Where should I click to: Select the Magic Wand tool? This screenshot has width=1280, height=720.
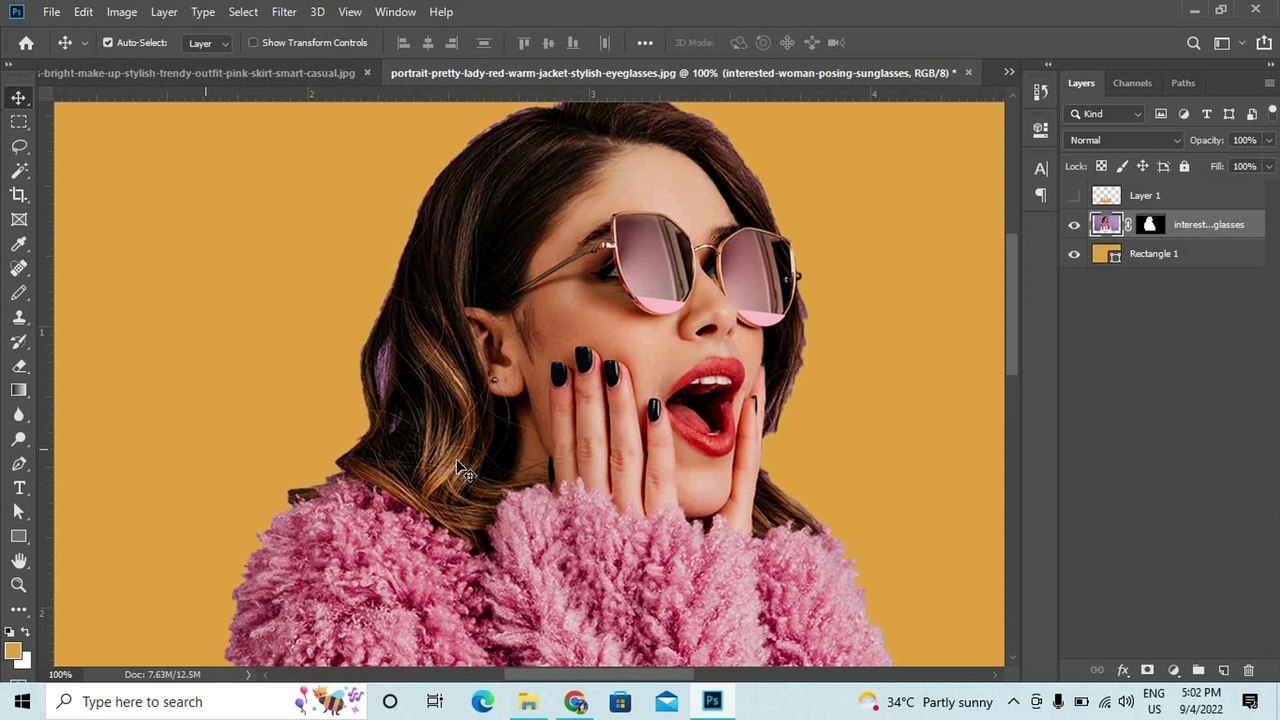pyautogui.click(x=19, y=171)
